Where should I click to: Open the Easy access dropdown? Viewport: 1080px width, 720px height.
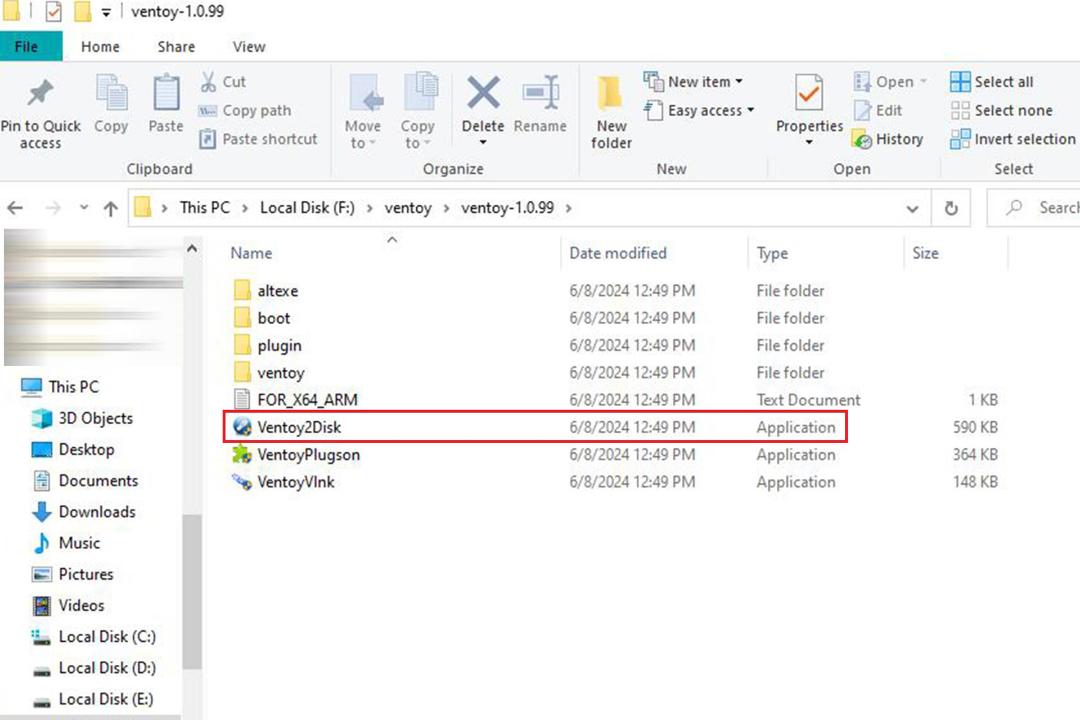pos(699,110)
